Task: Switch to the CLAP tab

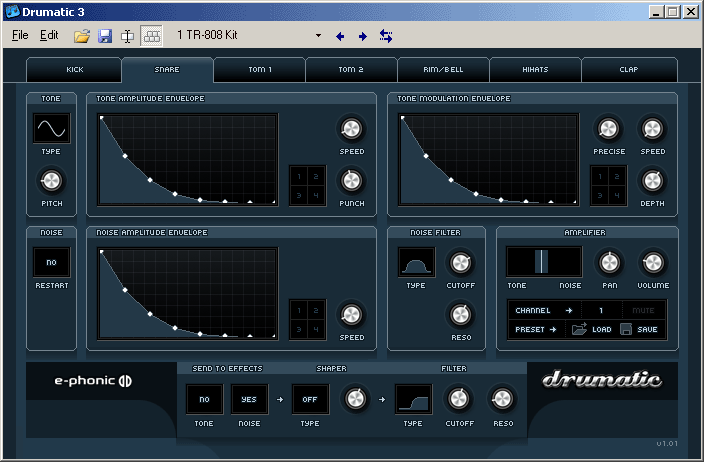Action: click(629, 70)
